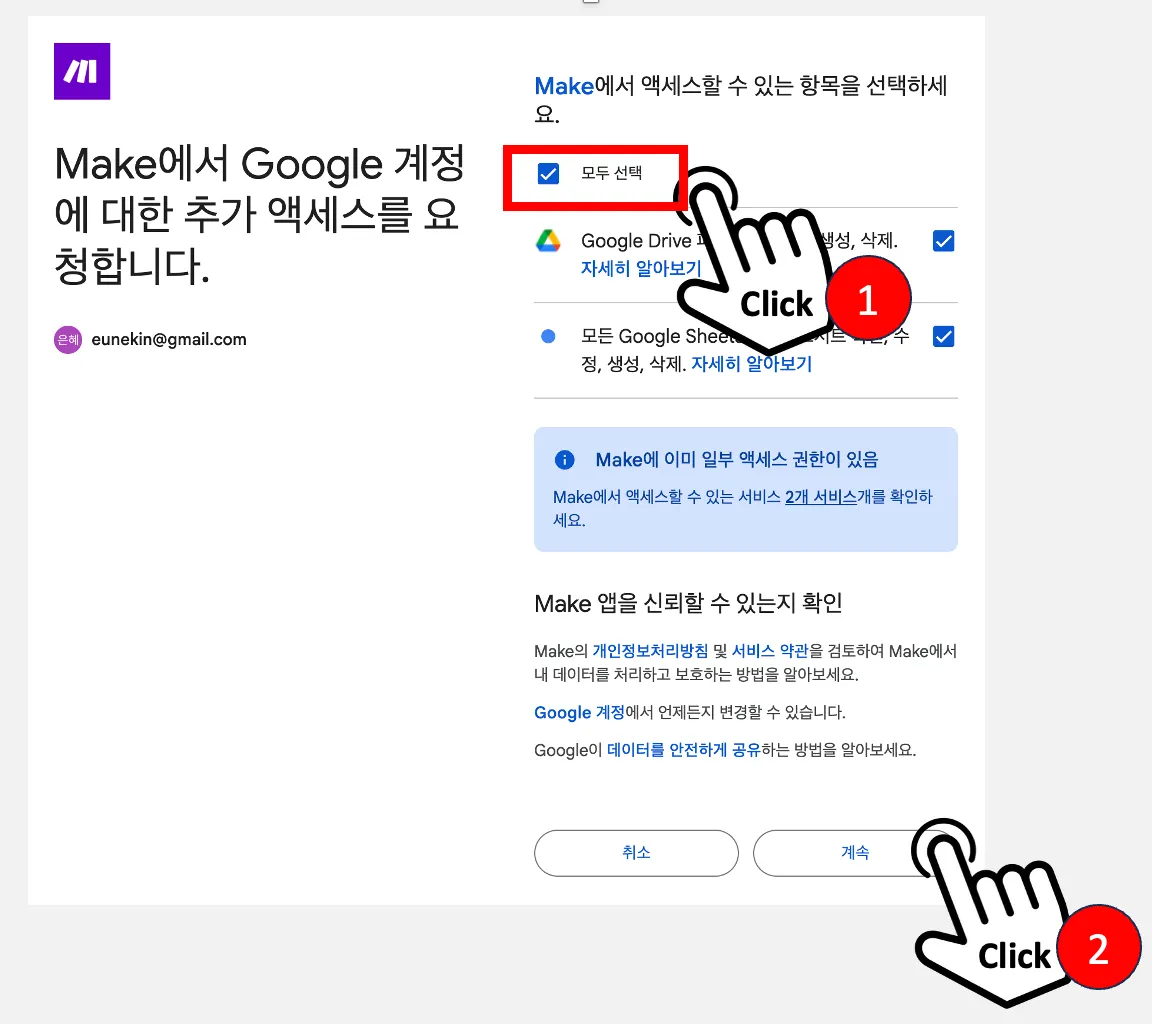The image size is (1152, 1024).
Task: Open the 개인정보처리방침 link
Action: tap(650, 651)
